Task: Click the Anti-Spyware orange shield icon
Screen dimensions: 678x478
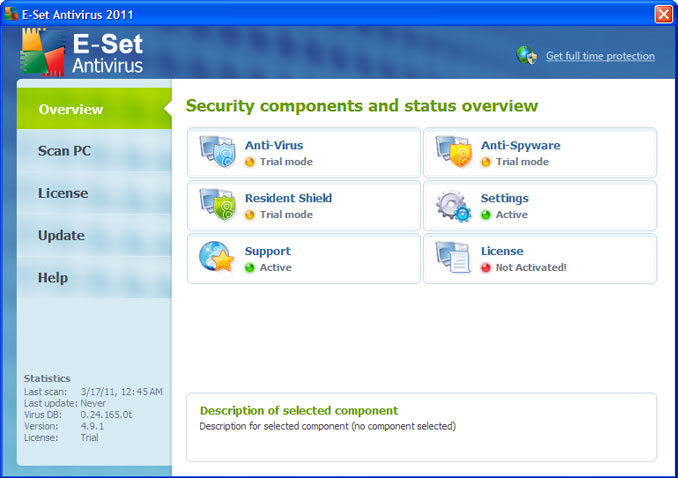Action: coord(454,151)
